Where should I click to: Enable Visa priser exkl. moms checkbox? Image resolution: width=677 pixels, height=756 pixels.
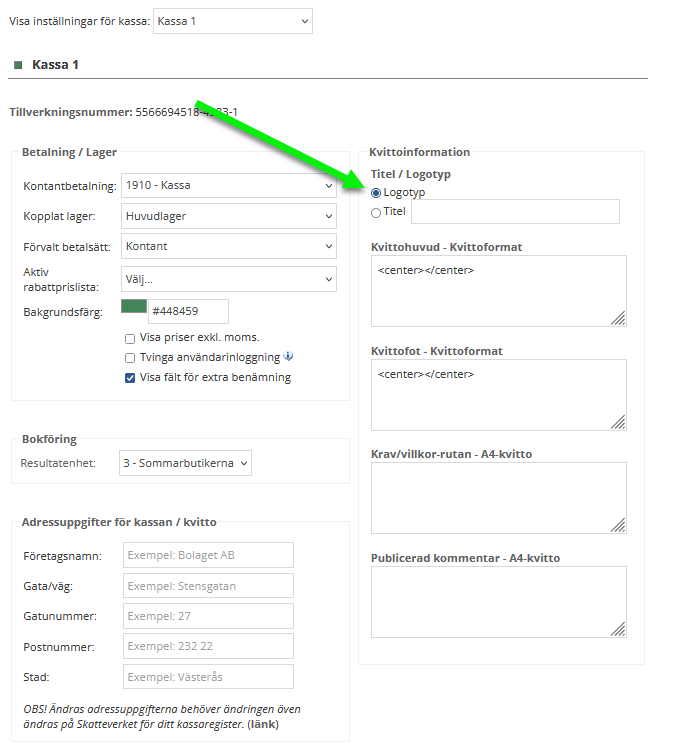tap(130, 338)
